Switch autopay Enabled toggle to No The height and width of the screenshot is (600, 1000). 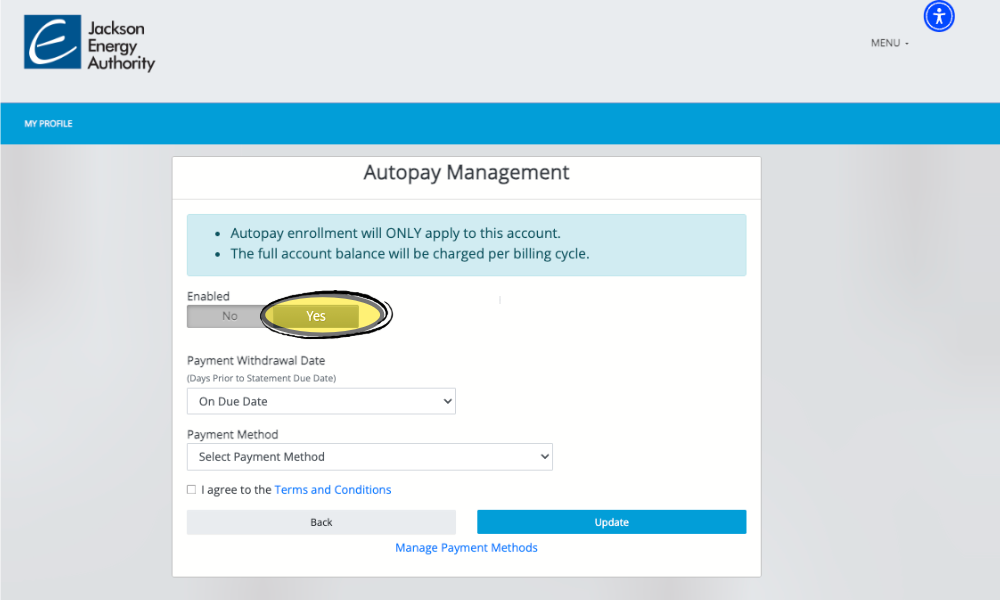coord(229,316)
